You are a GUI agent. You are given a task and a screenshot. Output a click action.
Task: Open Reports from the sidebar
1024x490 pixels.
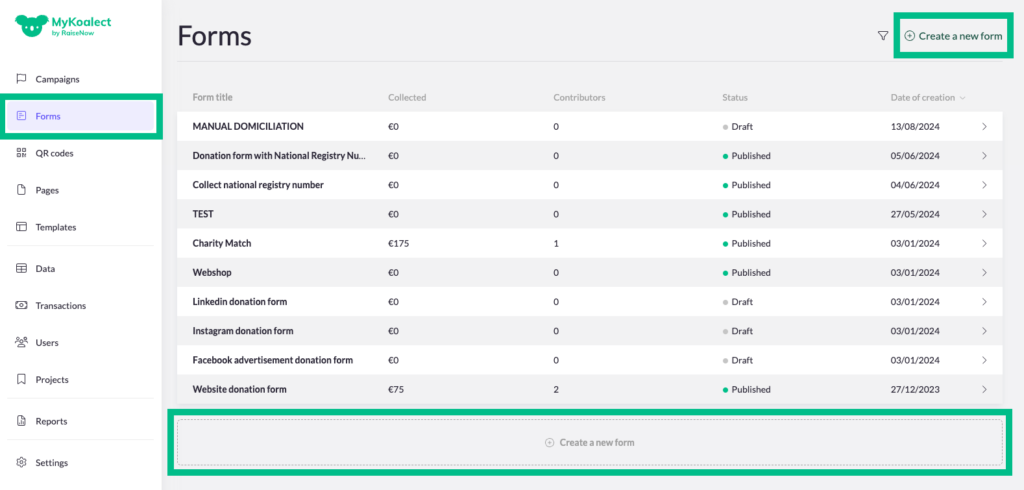(51, 422)
